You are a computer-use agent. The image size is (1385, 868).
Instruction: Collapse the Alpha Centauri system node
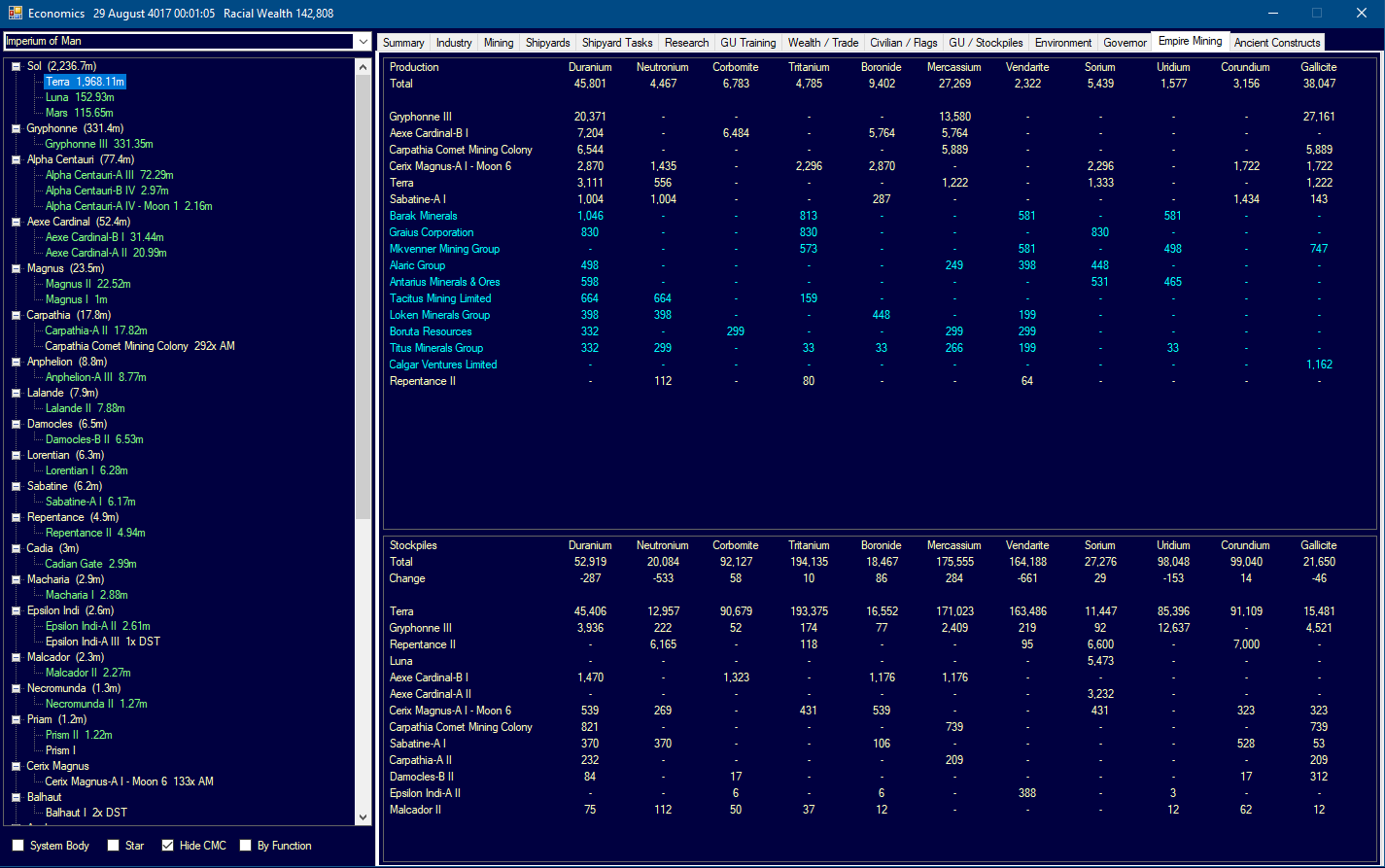coord(17,159)
